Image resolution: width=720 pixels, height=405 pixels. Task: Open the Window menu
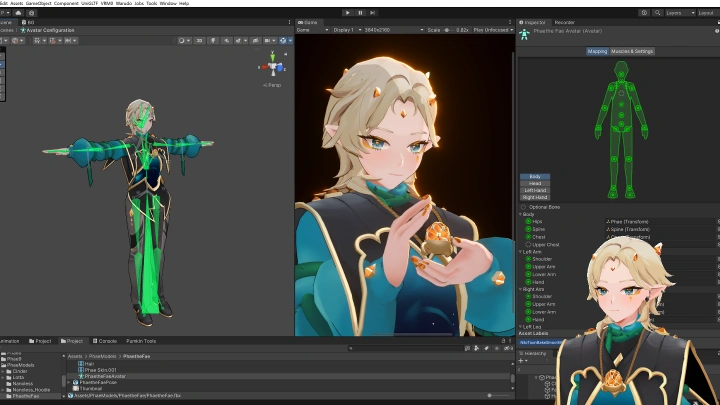point(168,3)
